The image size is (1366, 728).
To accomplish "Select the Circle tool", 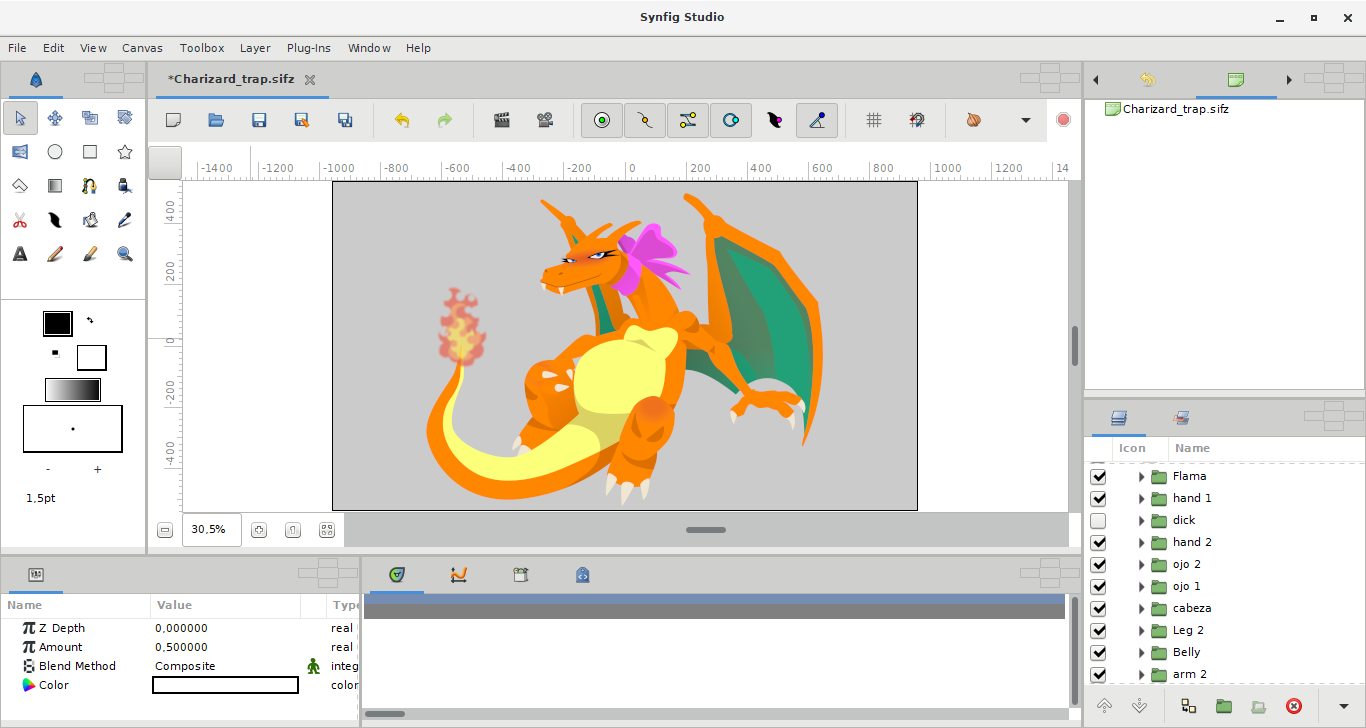I will coord(55,152).
